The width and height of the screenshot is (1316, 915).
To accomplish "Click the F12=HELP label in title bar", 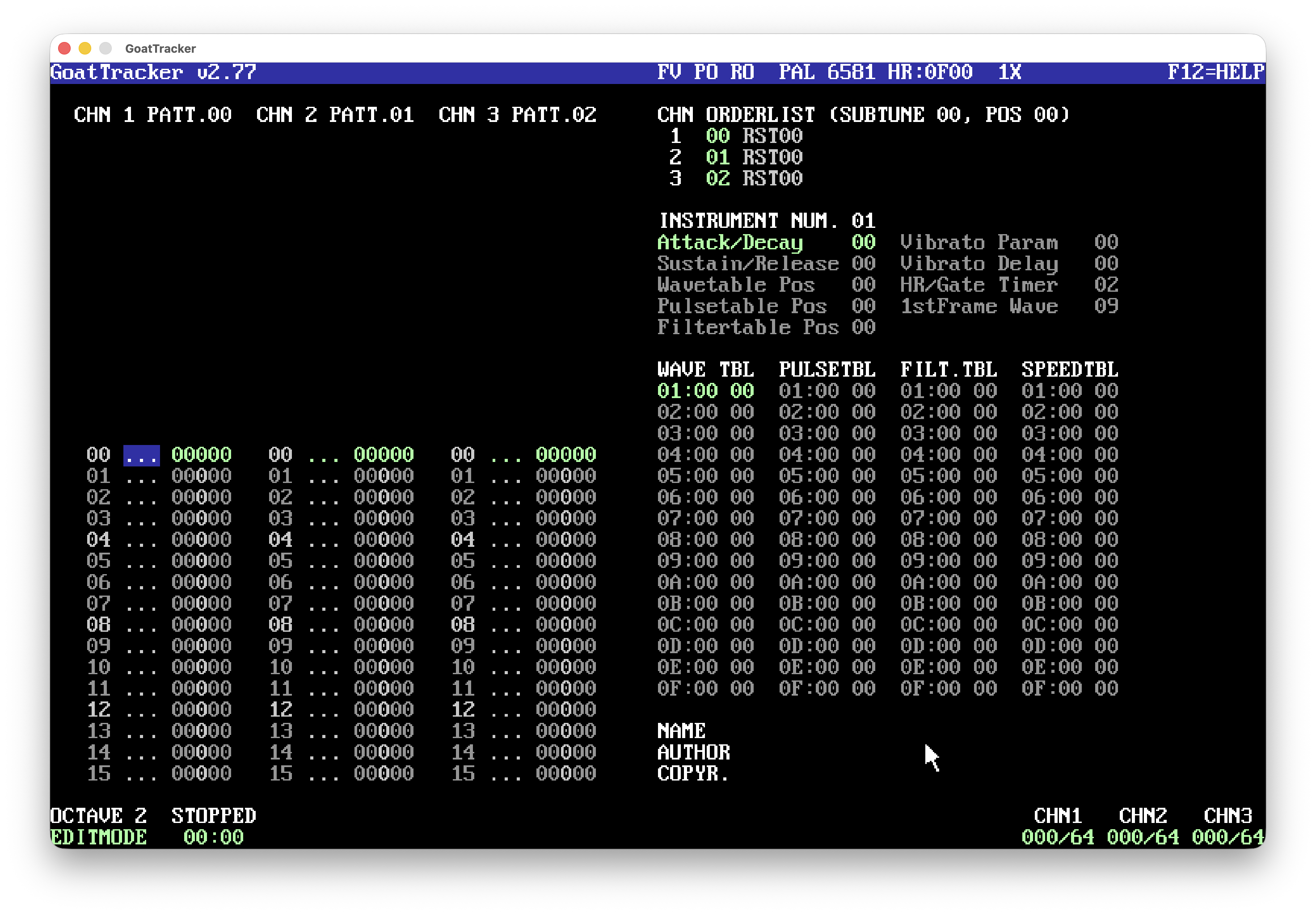I will coord(1216,72).
